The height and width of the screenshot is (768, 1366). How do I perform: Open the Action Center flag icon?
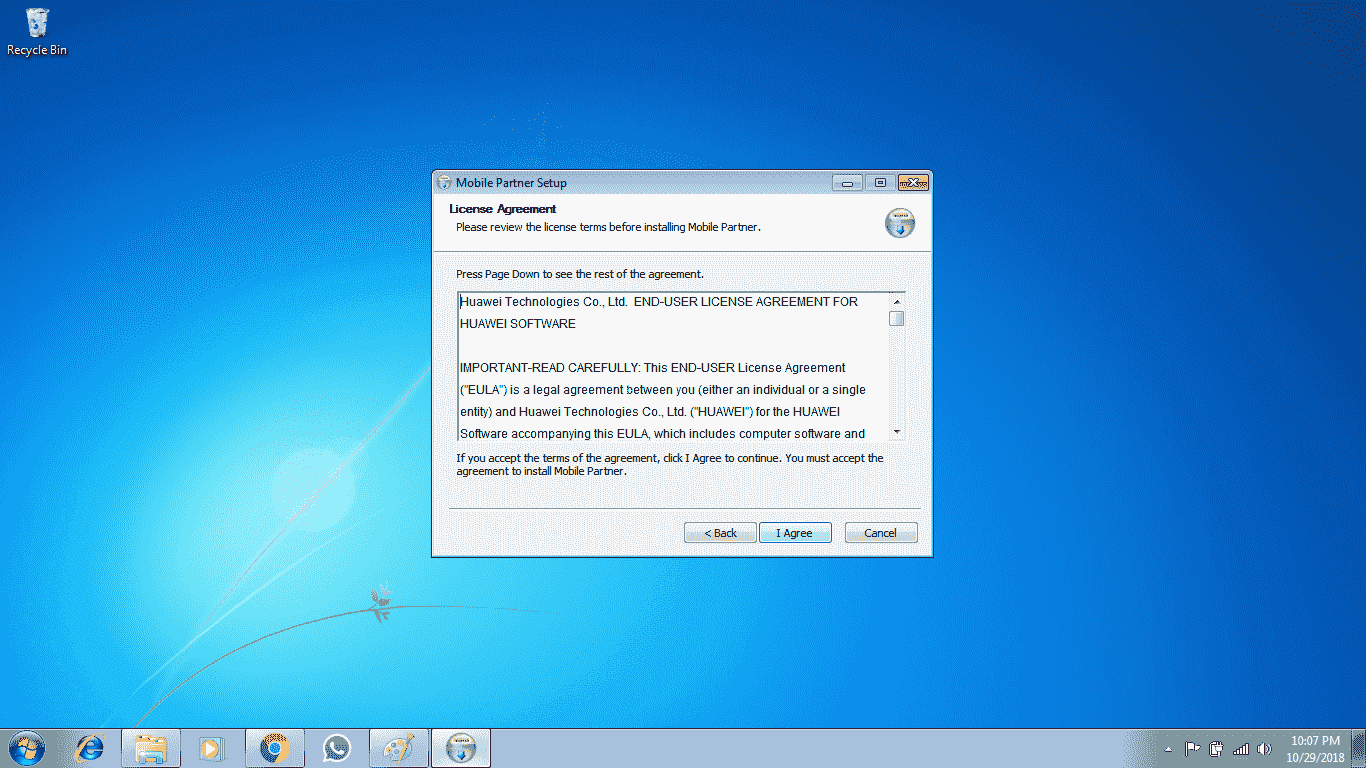(x=1193, y=749)
